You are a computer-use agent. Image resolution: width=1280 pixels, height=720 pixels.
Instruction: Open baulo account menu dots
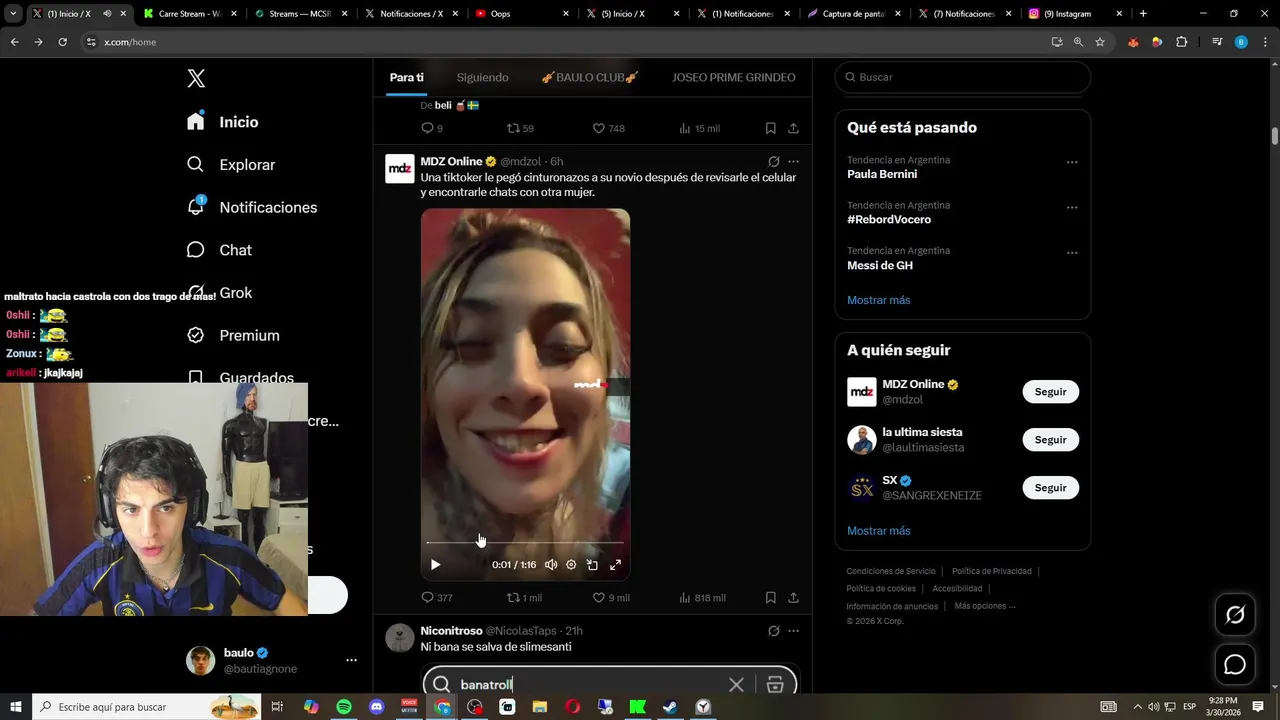click(351, 660)
